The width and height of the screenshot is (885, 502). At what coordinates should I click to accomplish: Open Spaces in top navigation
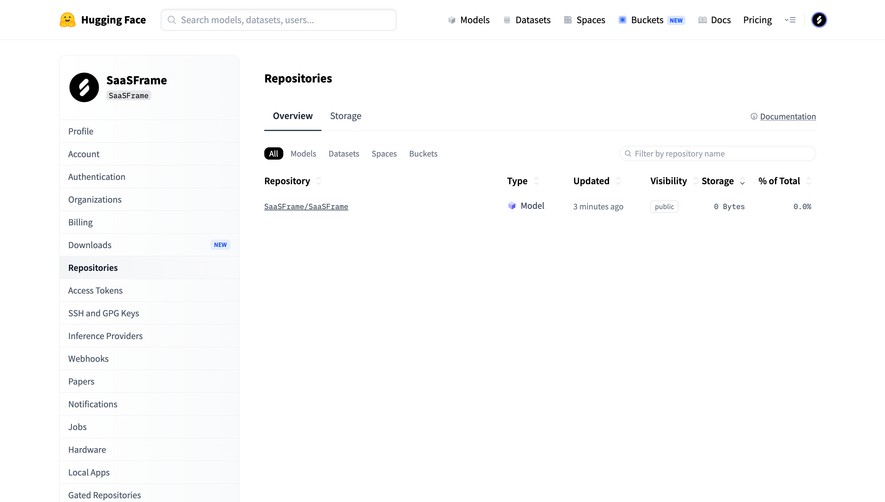point(584,20)
